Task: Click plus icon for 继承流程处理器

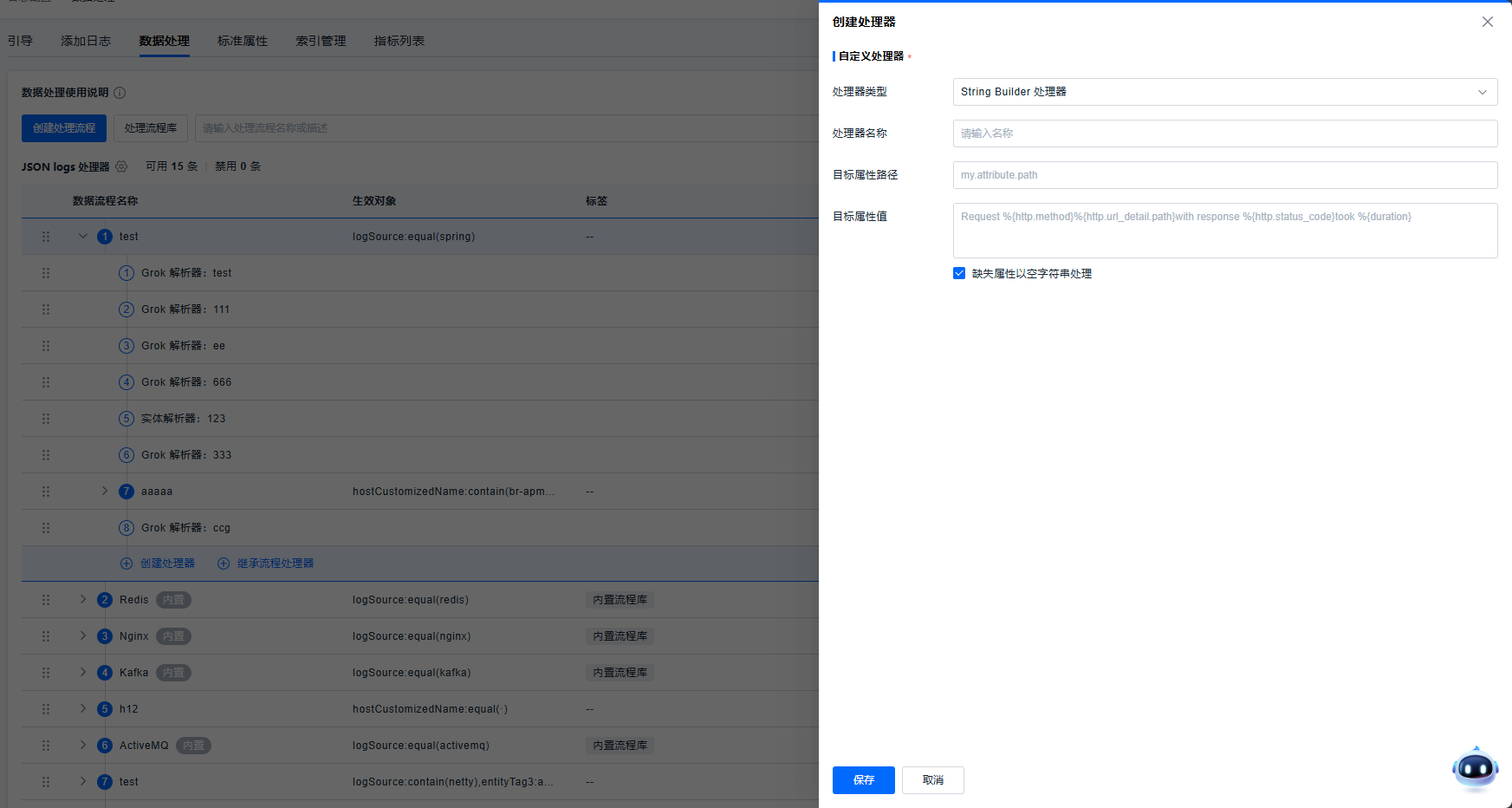Action: [224, 564]
